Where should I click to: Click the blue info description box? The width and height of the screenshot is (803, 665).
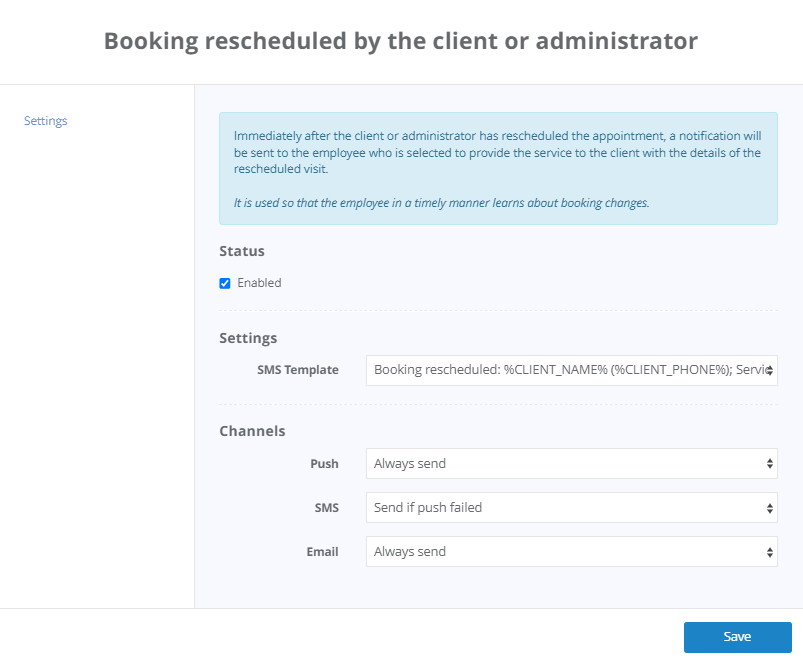[x=498, y=168]
